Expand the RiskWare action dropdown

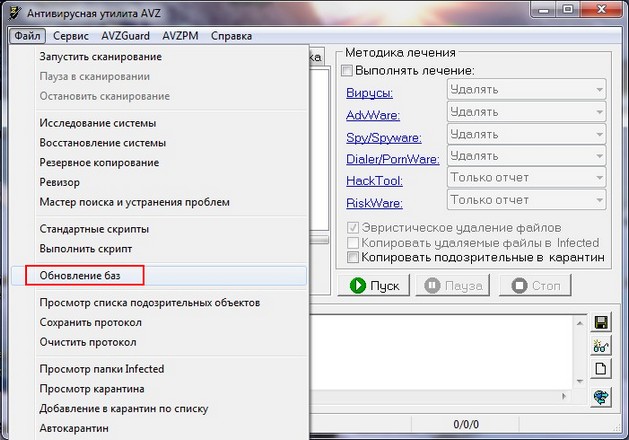pos(525,202)
